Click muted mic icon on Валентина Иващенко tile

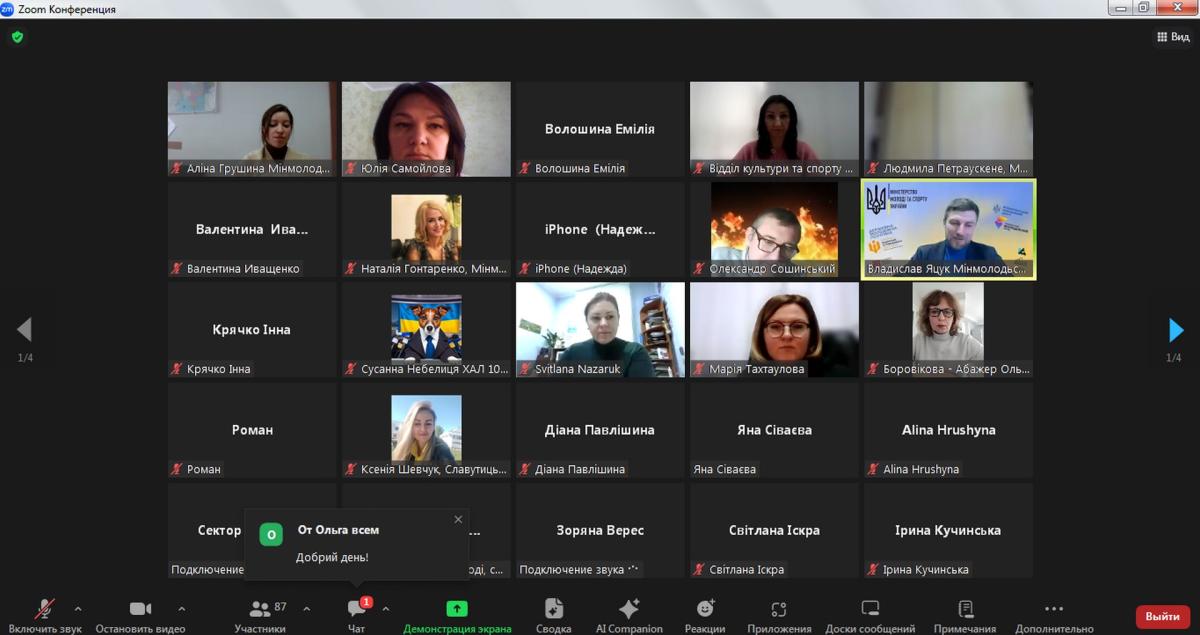pyautogui.click(x=177, y=269)
